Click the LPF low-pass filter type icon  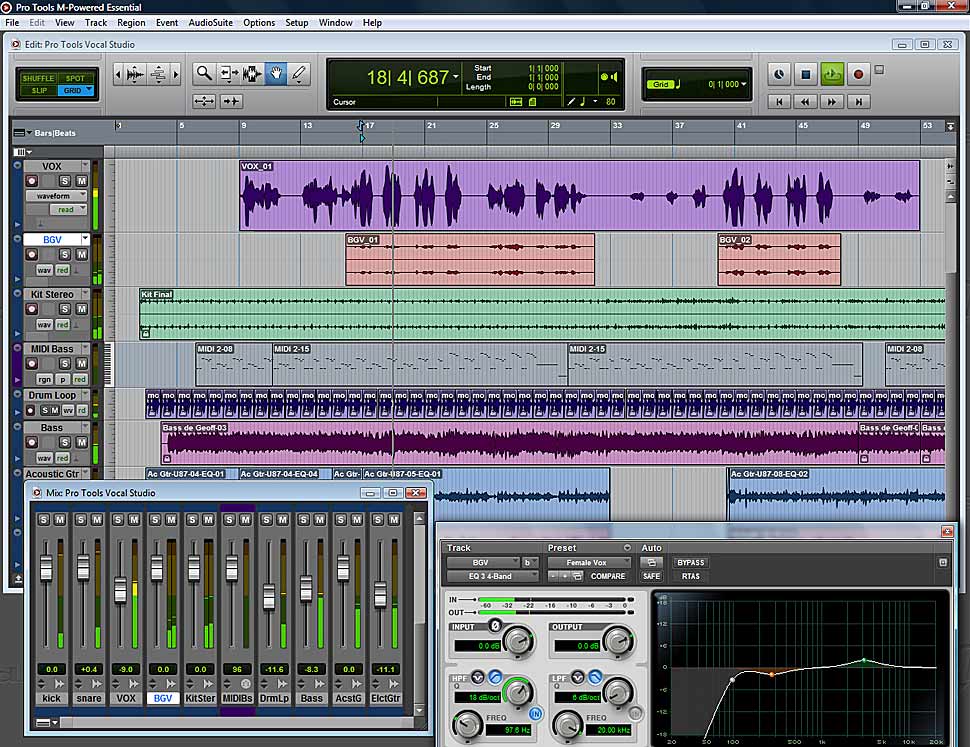594,678
